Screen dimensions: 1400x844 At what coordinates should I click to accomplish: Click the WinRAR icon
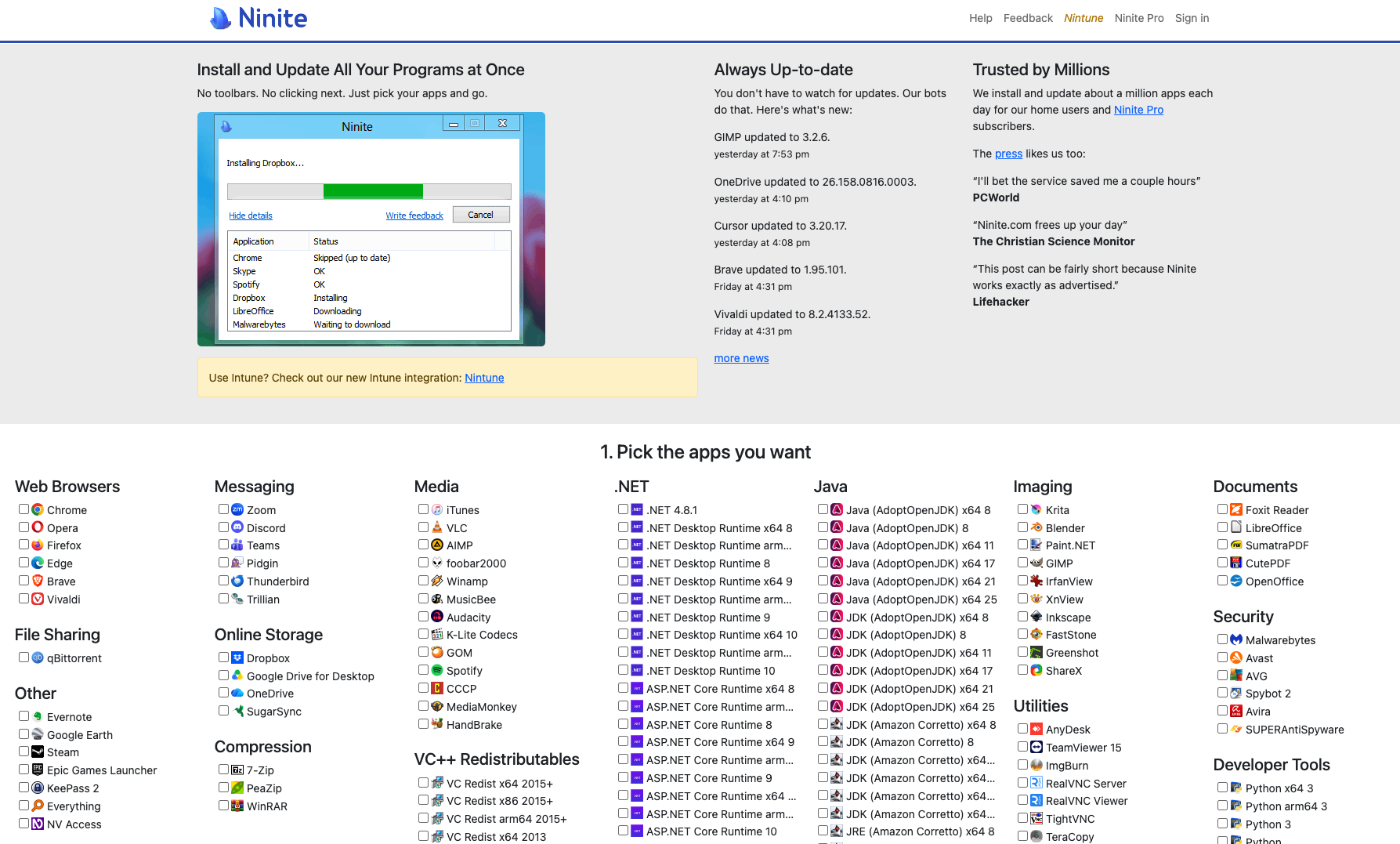237,806
